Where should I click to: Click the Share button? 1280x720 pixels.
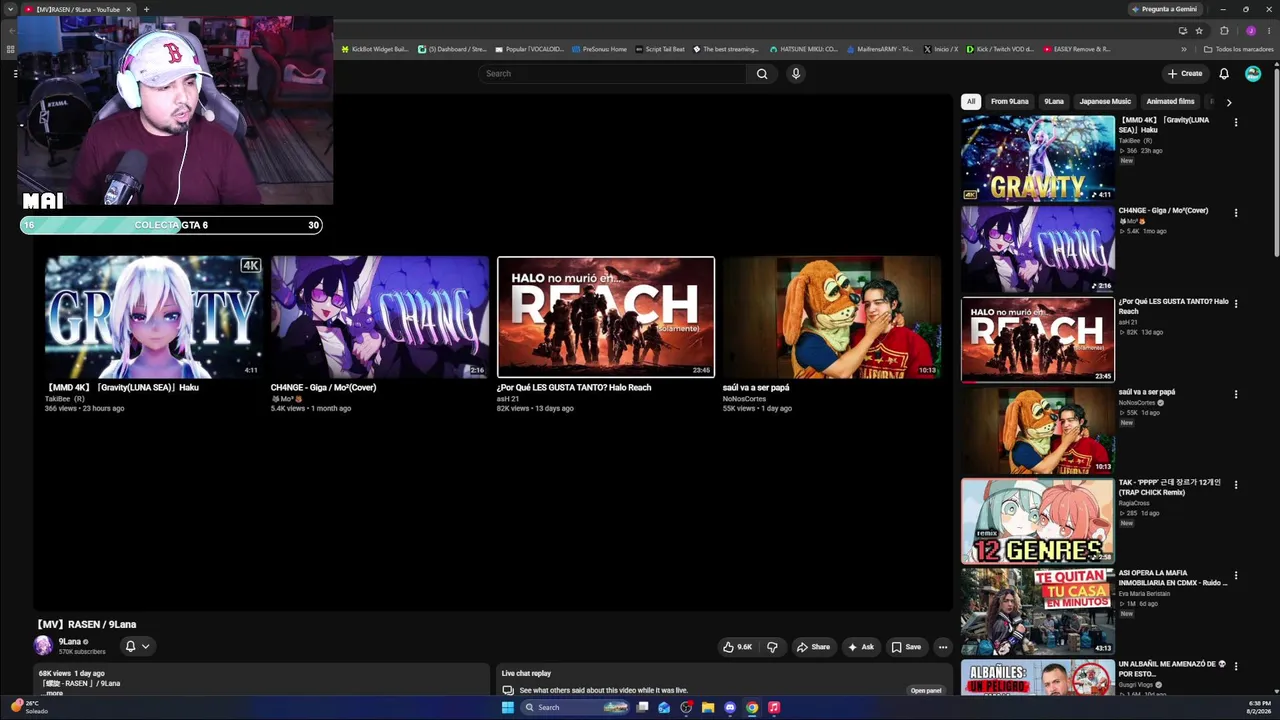813,647
